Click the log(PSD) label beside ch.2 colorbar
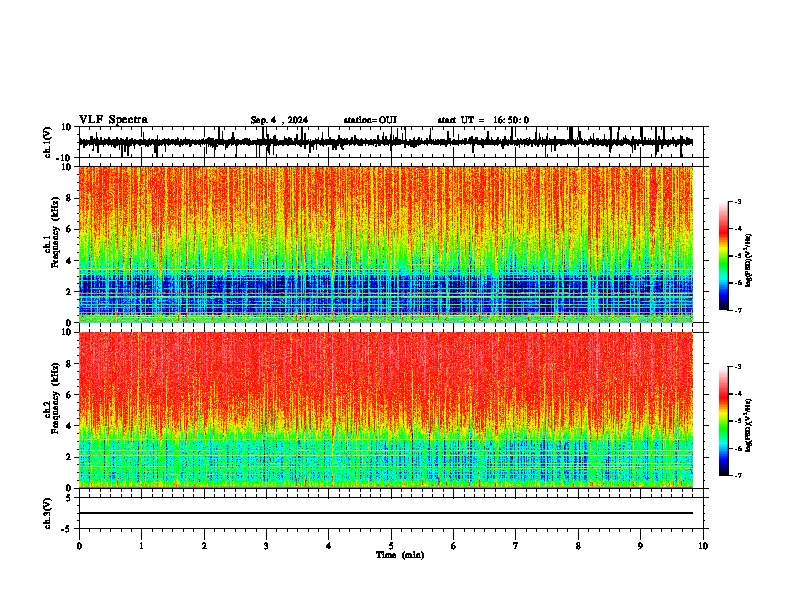This screenshot has width=792, height=612. point(748,426)
